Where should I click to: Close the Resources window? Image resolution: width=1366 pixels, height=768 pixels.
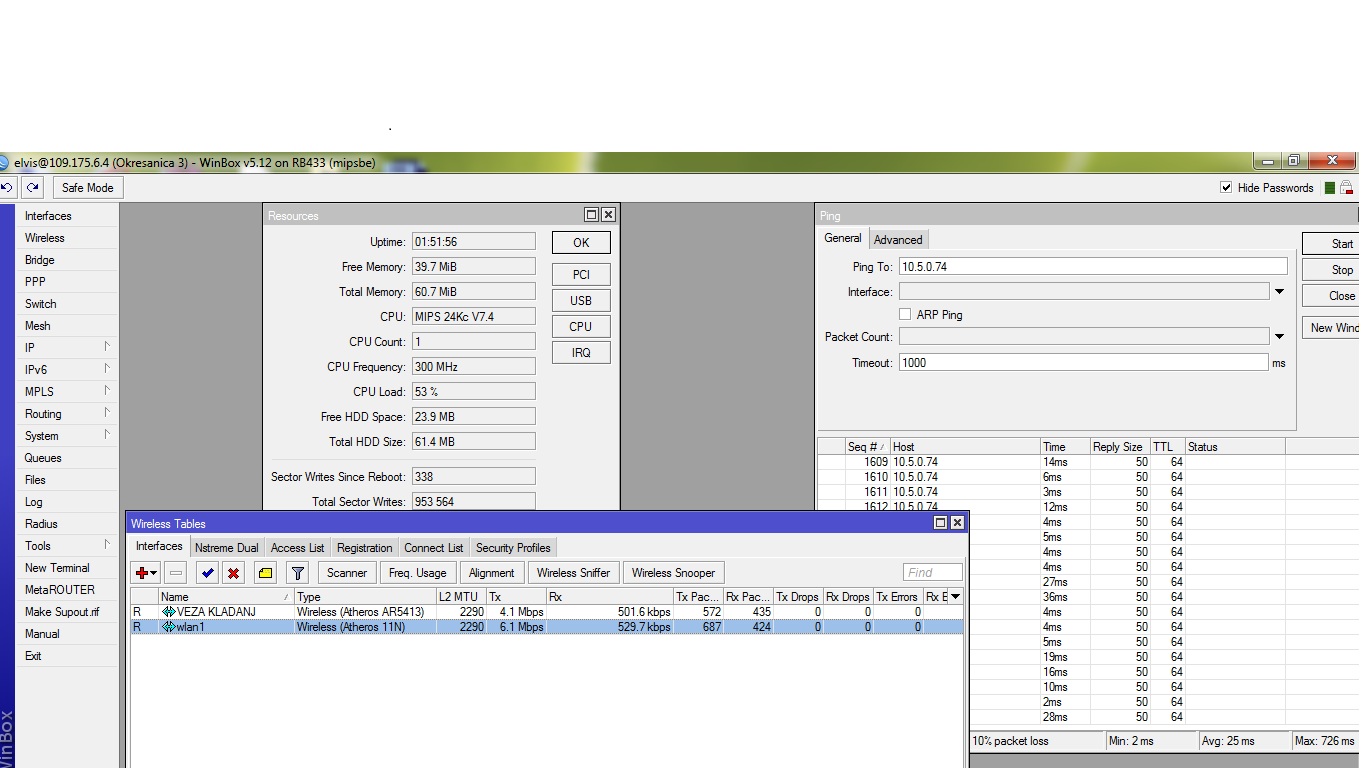click(x=608, y=215)
